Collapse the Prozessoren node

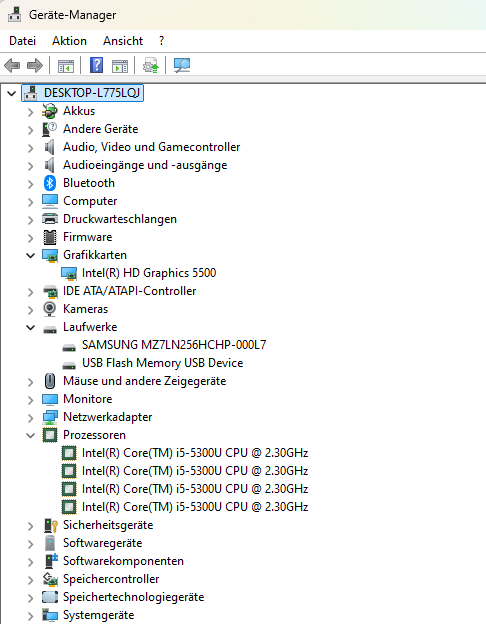pyautogui.click(x=31, y=435)
